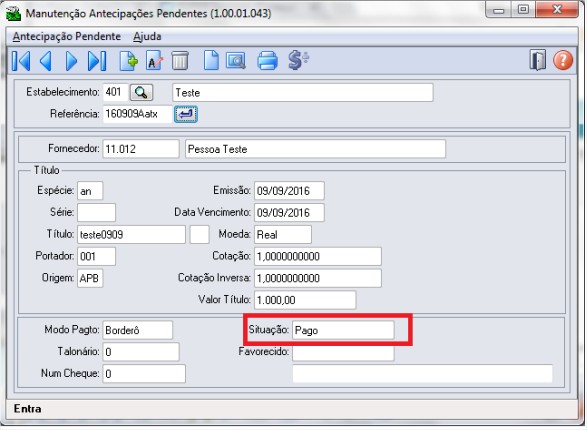The height and width of the screenshot is (430, 587).
Task: Confirm Referência with blue return button
Action: pos(186,114)
